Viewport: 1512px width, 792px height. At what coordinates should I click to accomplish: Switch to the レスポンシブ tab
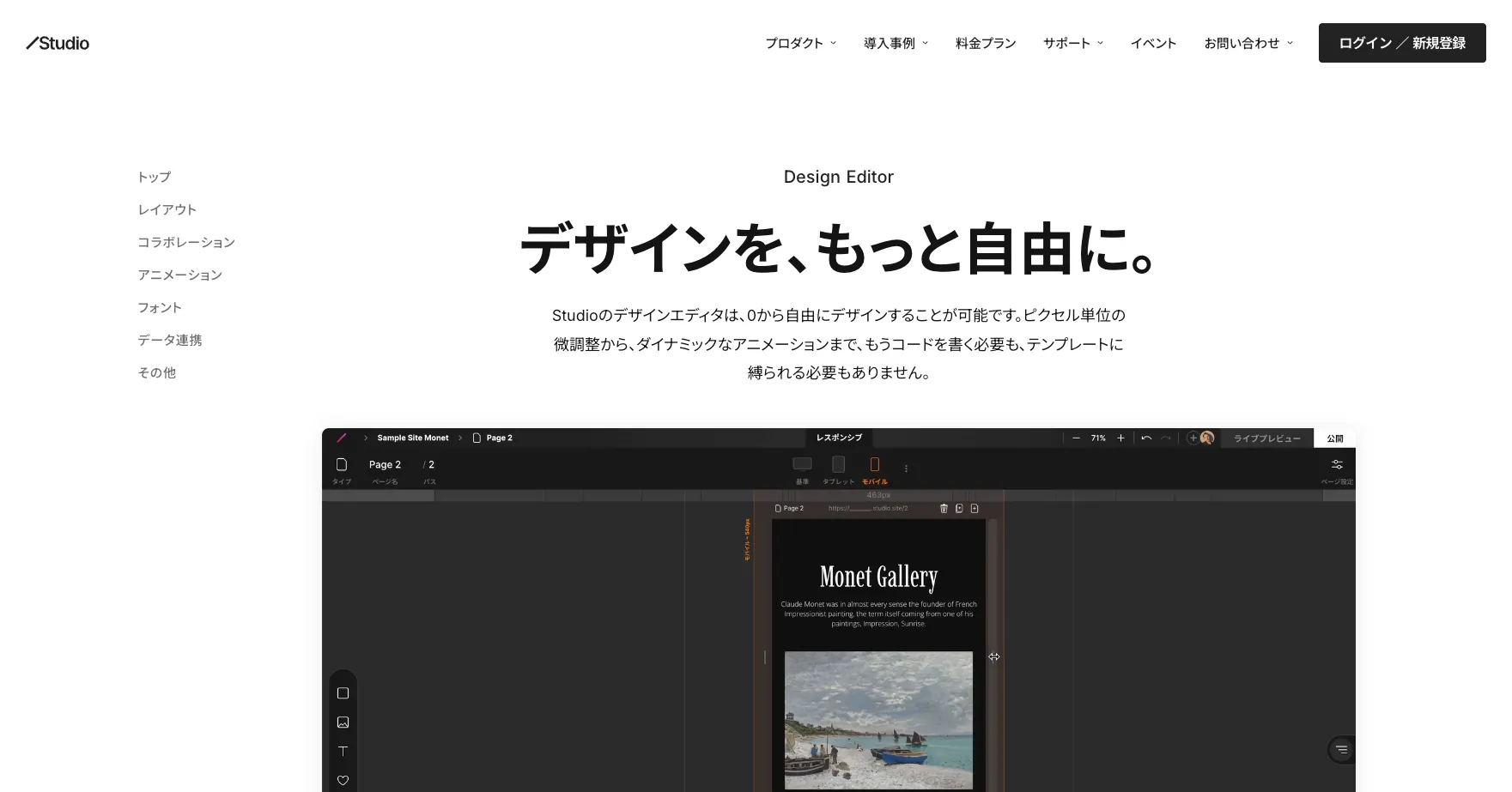click(839, 438)
